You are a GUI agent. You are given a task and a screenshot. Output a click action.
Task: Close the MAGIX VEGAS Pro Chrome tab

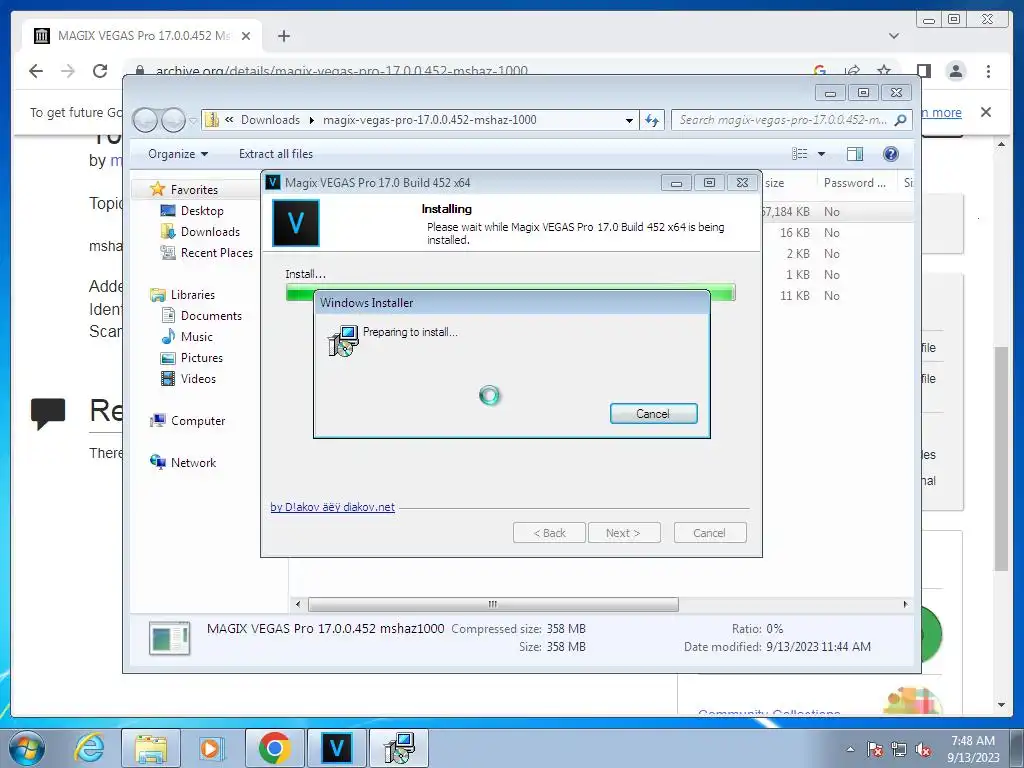click(x=246, y=36)
